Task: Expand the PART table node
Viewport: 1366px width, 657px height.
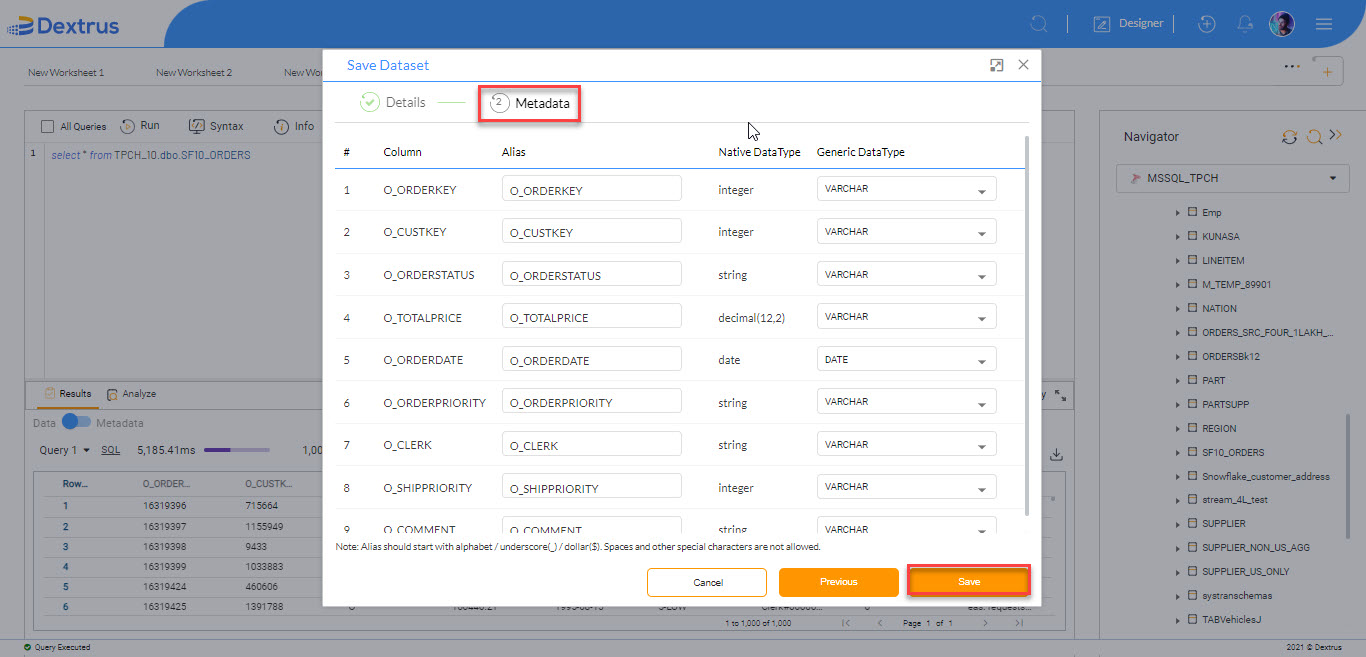Action: (1177, 380)
